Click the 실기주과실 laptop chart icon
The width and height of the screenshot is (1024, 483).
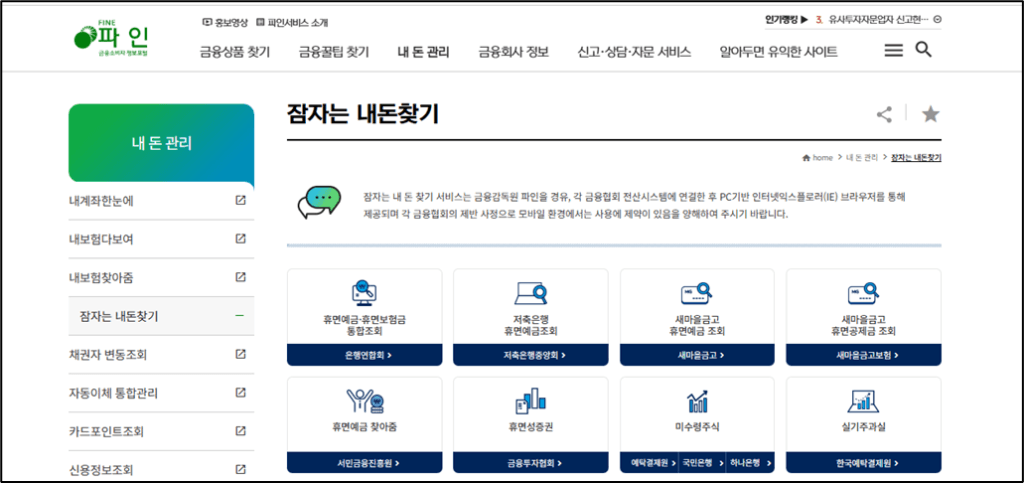[863, 401]
